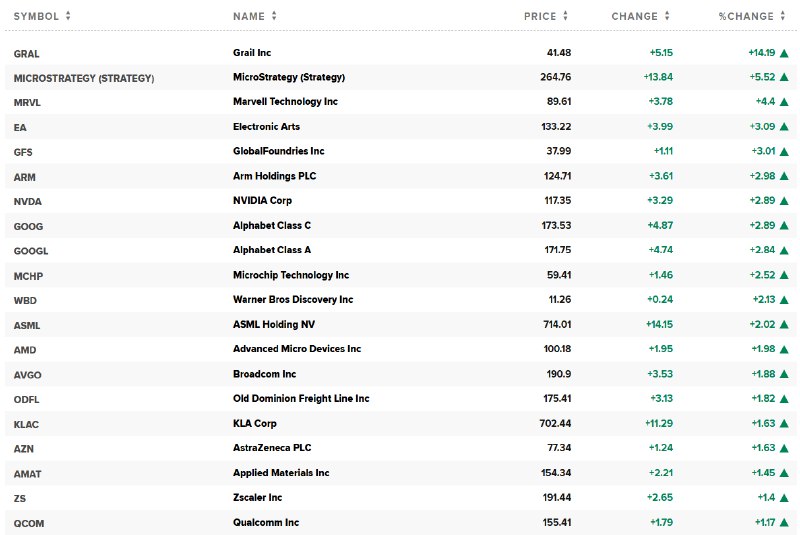
Task: Click the SYMBOL column header
Action: click(x=36, y=16)
